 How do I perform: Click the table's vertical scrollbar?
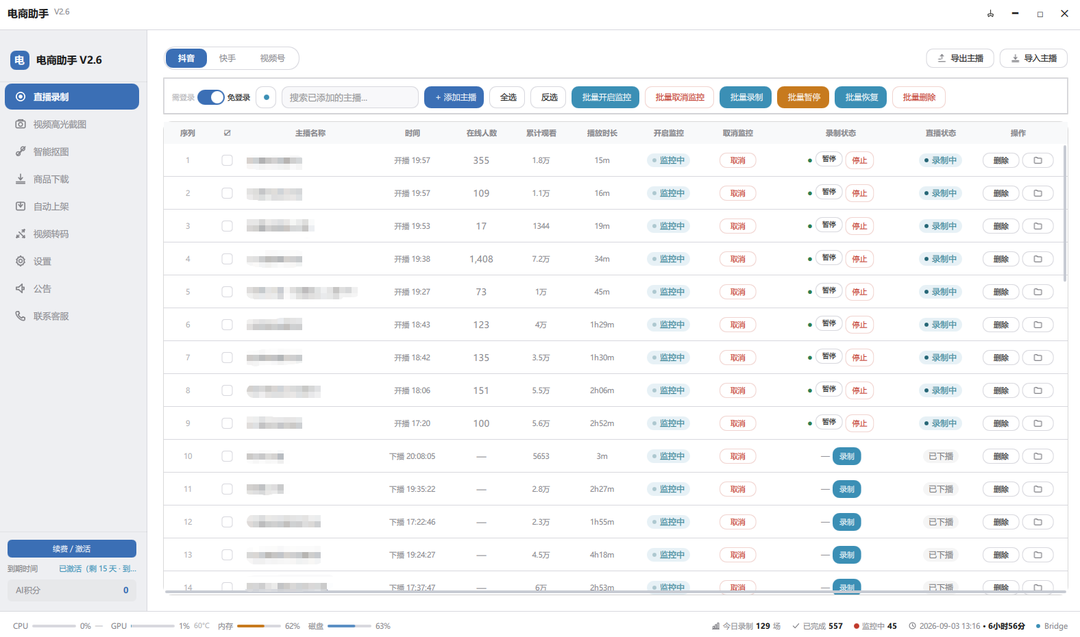tap(1064, 213)
